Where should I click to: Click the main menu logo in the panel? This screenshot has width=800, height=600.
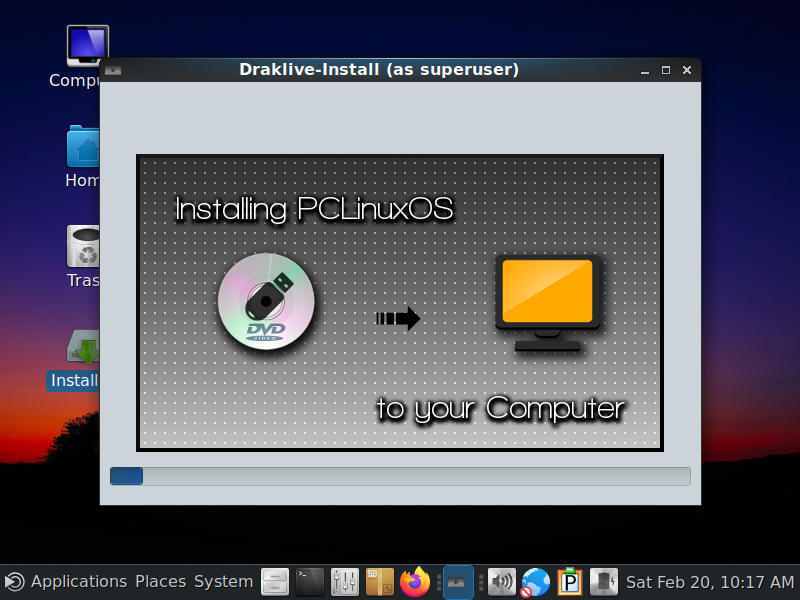click(x=14, y=582)
